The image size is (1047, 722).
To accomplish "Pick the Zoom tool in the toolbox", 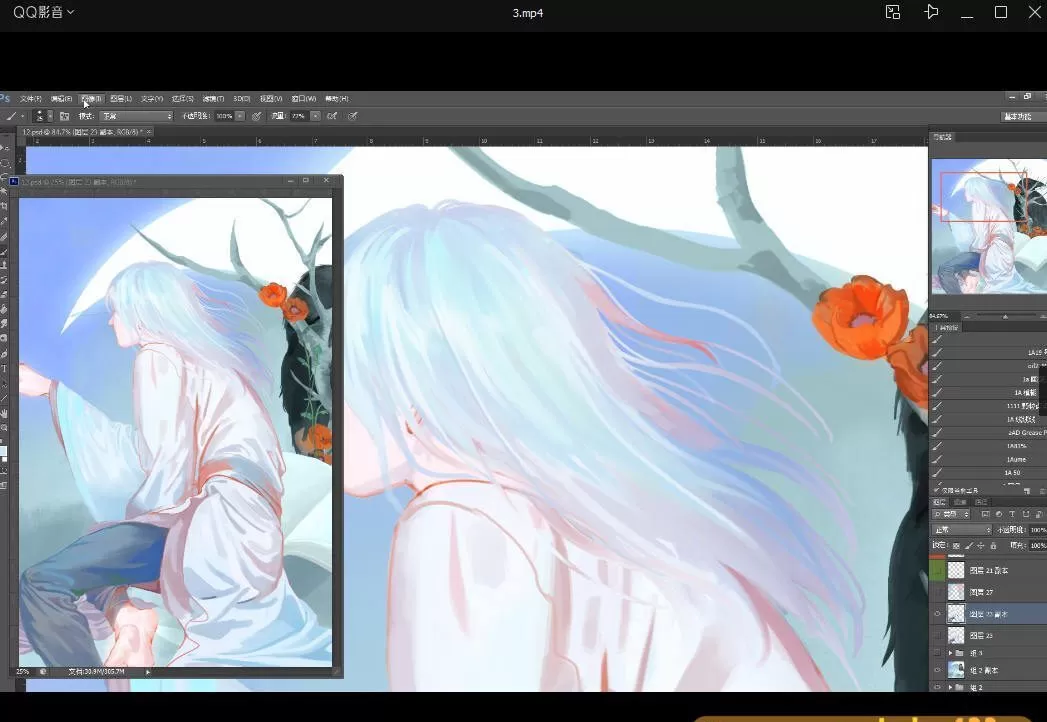I will (5, 427).
